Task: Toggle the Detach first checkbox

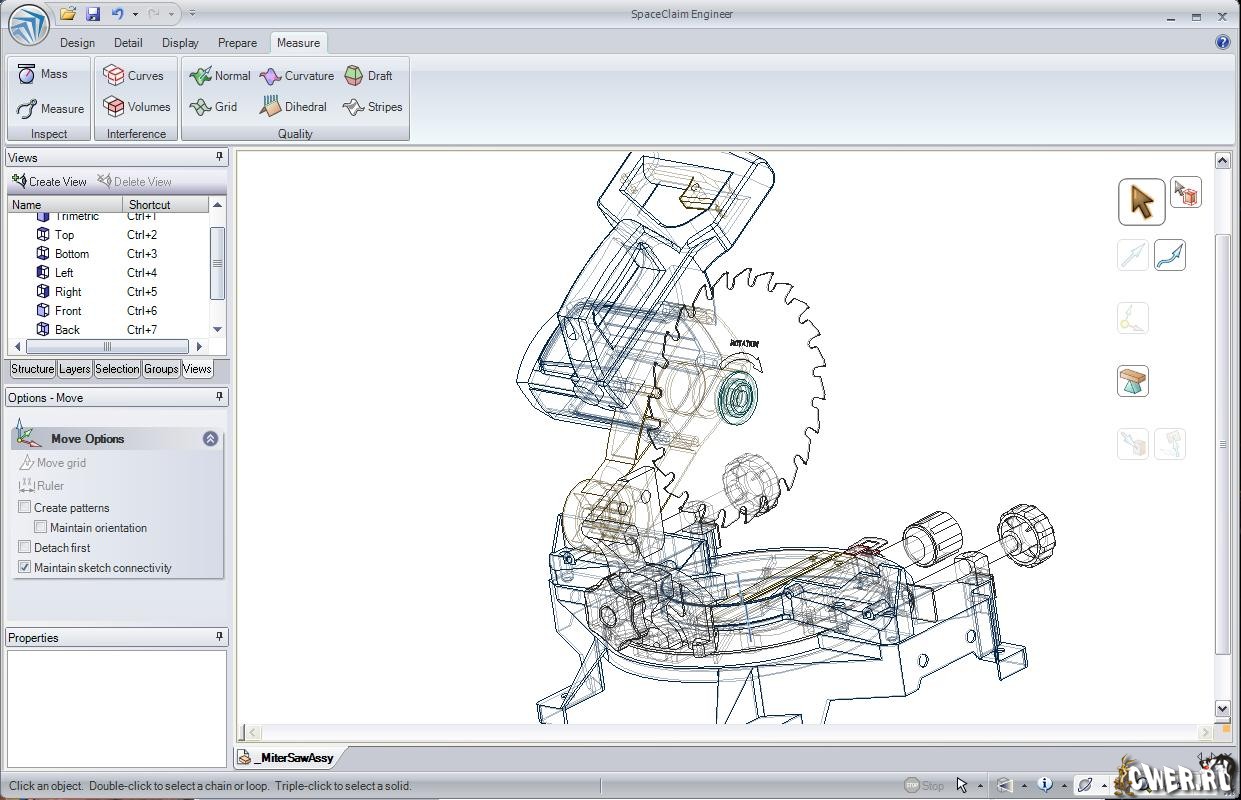Action: 25,547
